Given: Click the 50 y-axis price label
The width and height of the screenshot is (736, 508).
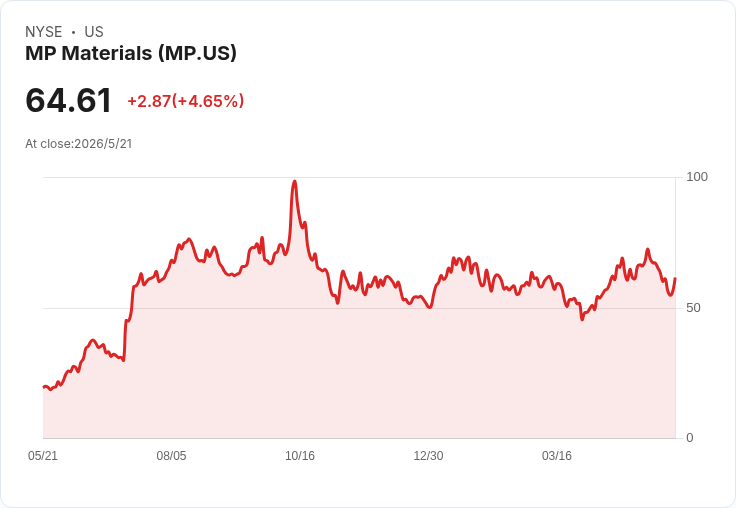Looking at the screenshot, I should click(693, 308).
